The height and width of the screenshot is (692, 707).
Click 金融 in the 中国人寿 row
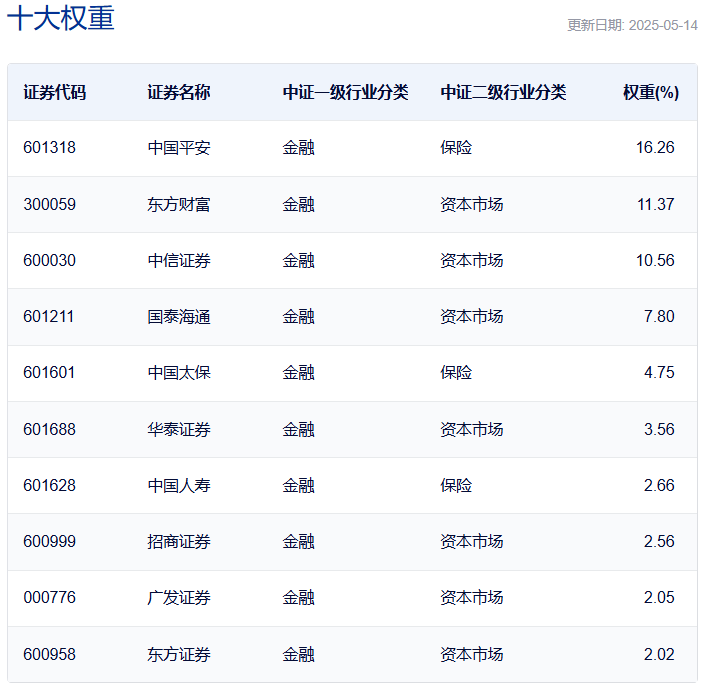298,486
